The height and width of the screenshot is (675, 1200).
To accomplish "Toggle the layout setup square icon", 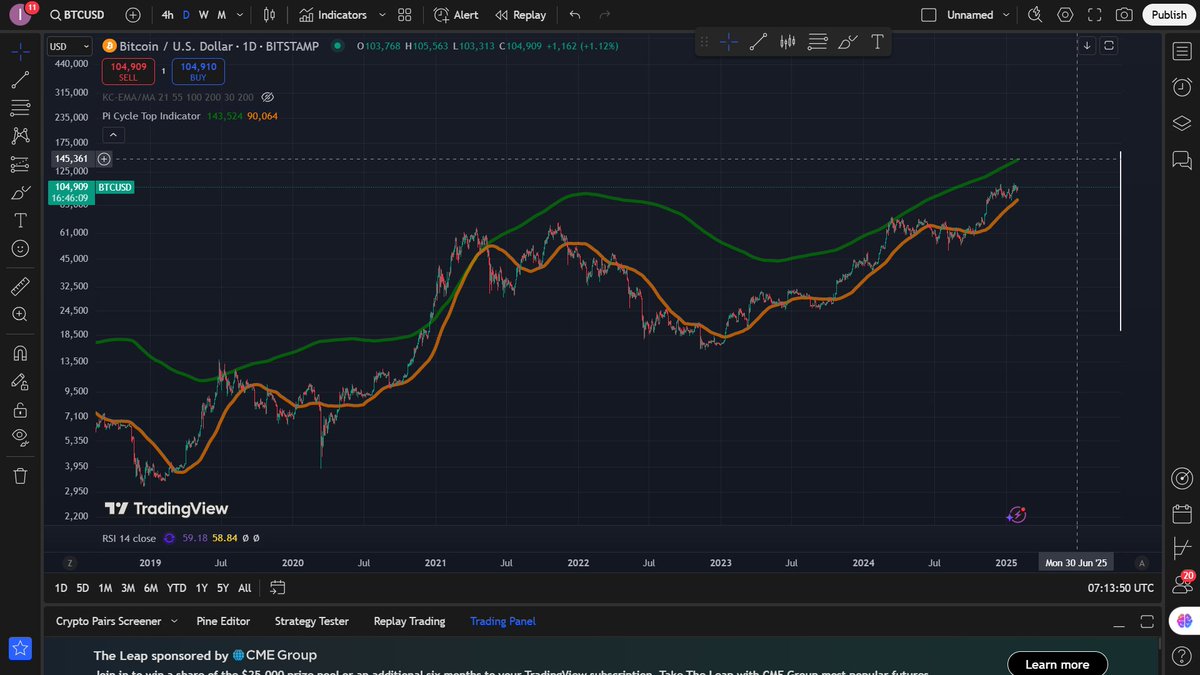I will point(928,15).
